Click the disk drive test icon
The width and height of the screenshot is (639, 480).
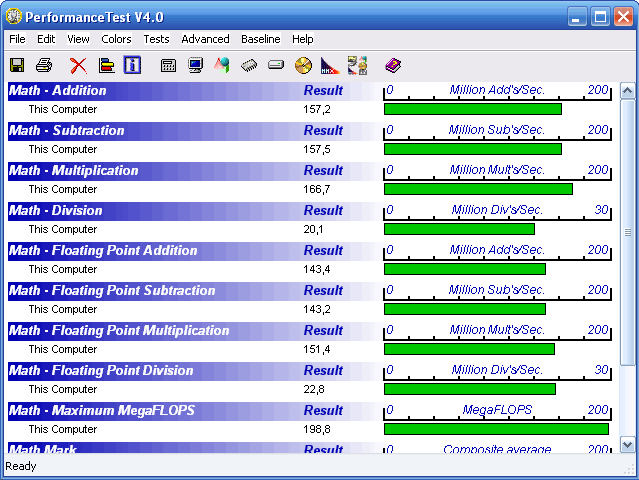click(276, 65)
